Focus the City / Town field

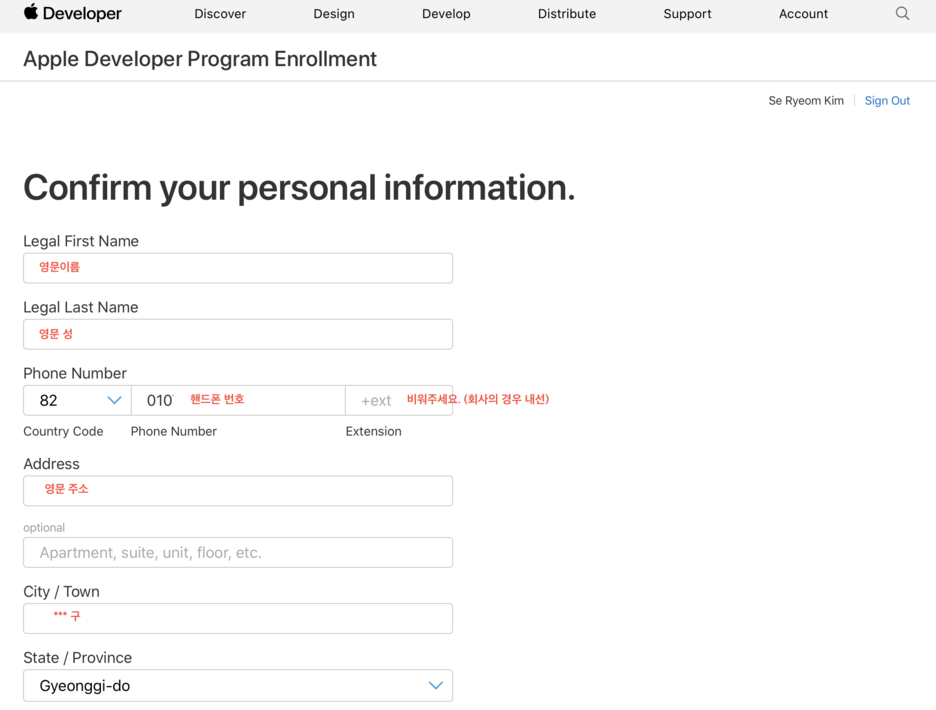pyautogui.click(x=238, y=619)
